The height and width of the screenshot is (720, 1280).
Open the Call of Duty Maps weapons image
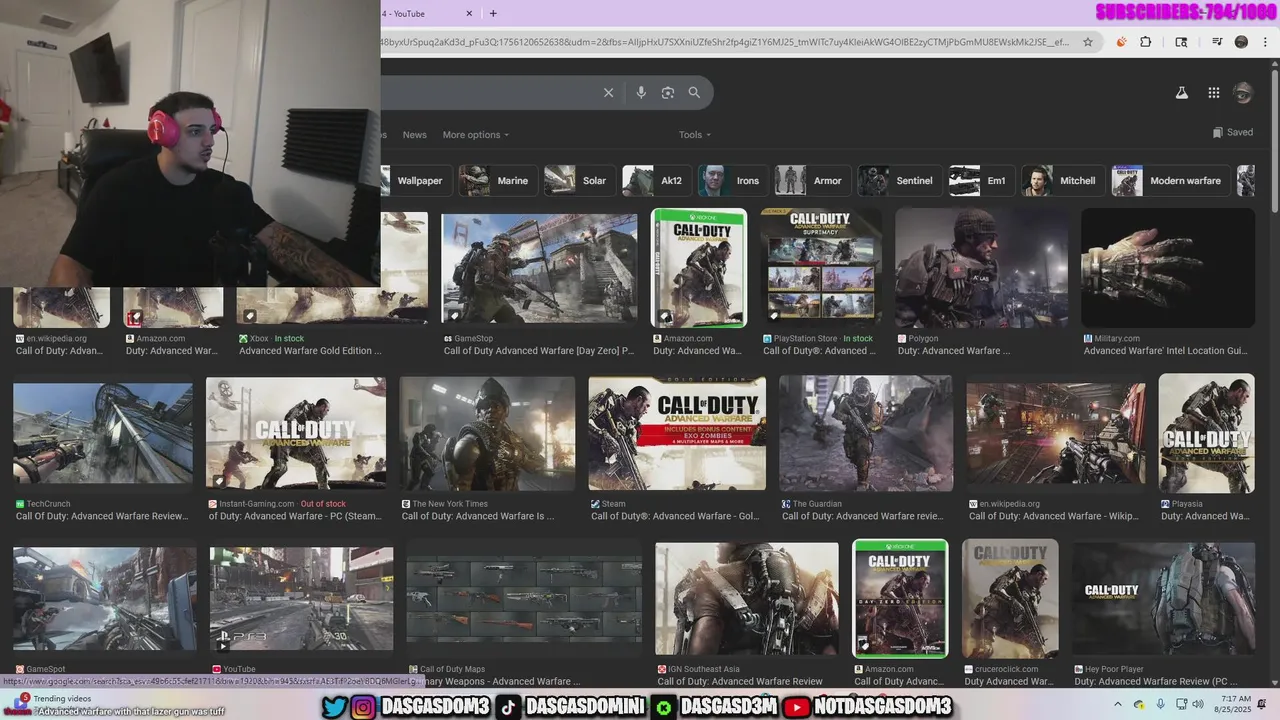point(524,600)
